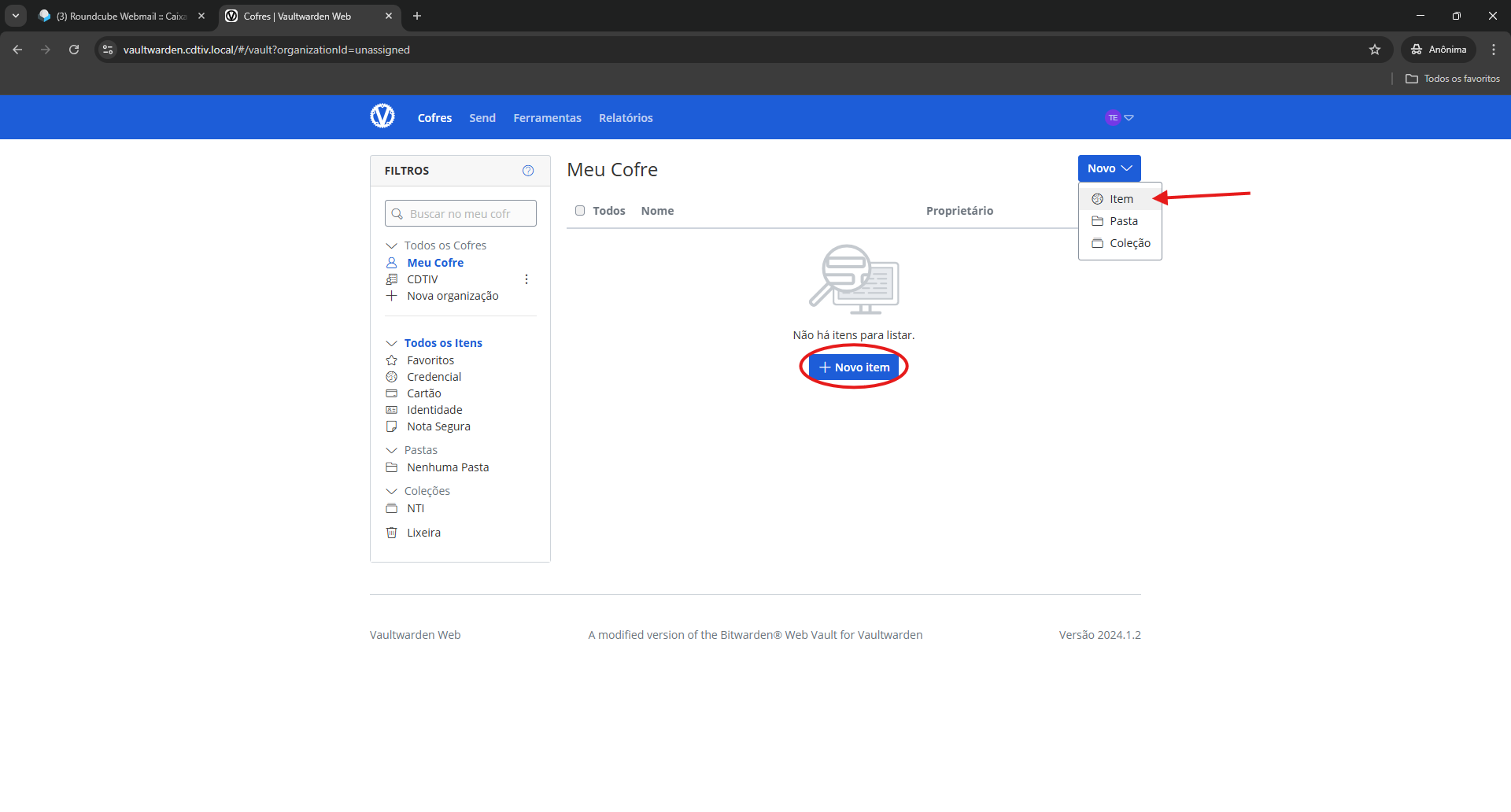Open the TE account profile dropdown
Viewport: 1511px width, 812px height.
pyautogui.click(x=1119, y=118)
